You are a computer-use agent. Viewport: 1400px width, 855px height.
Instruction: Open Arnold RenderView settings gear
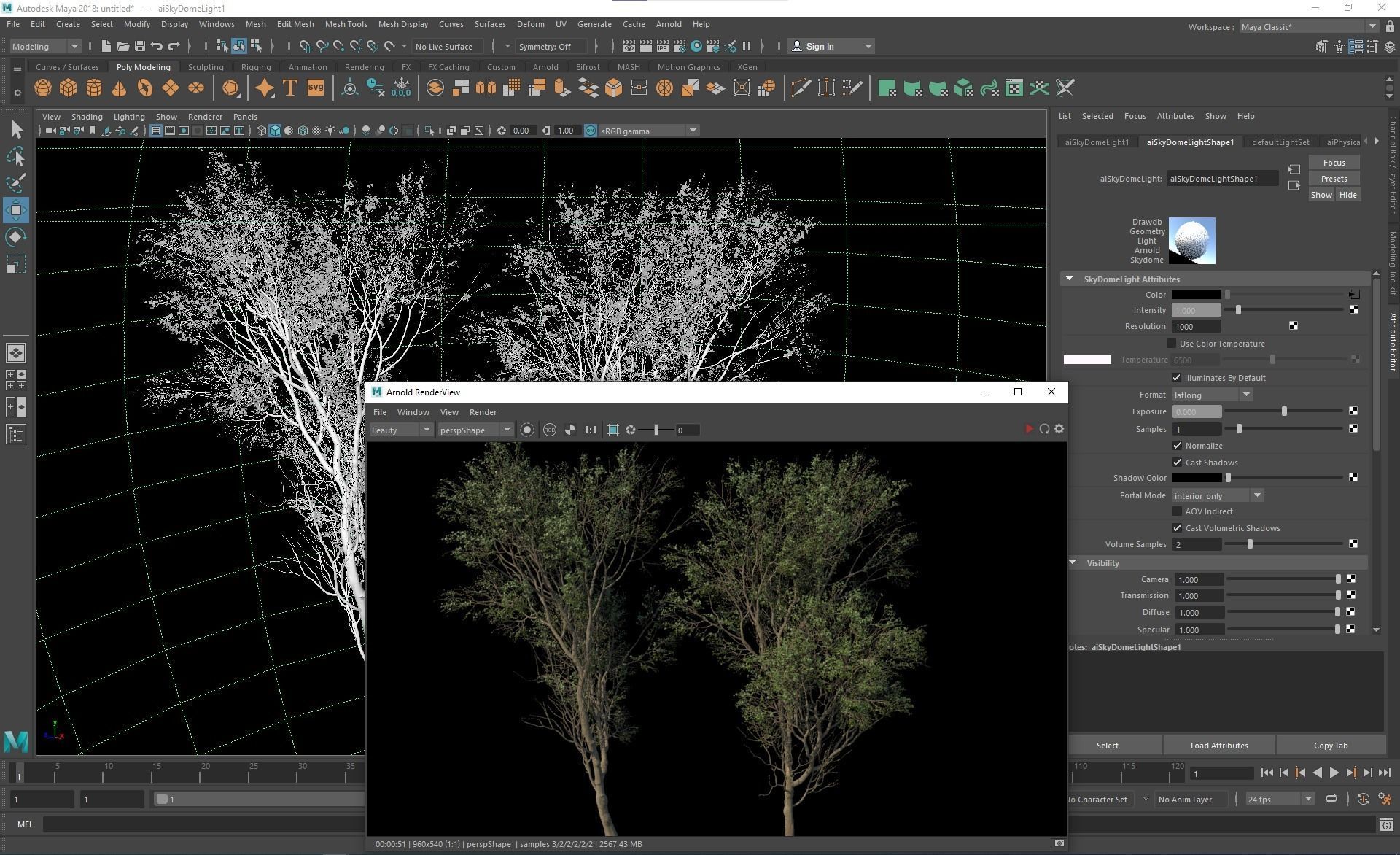click(1059, 429)
